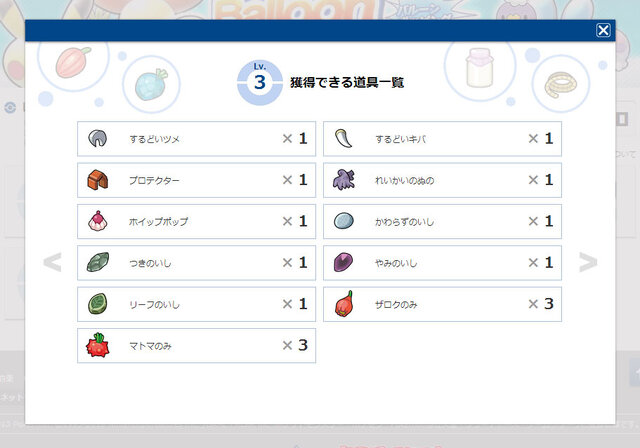
Task: Click the ×1 quantity for かわらずのいし
Action: coord(541,221)
